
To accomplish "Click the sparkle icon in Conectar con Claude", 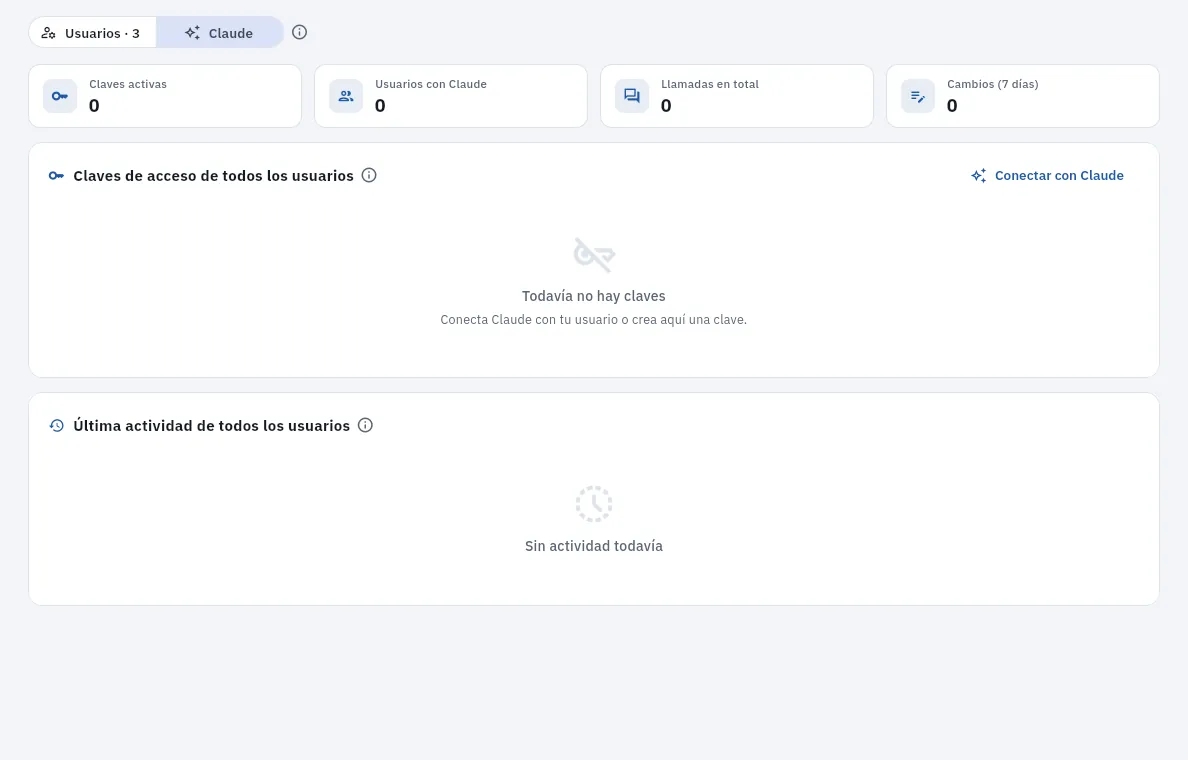I will (979, 176).
